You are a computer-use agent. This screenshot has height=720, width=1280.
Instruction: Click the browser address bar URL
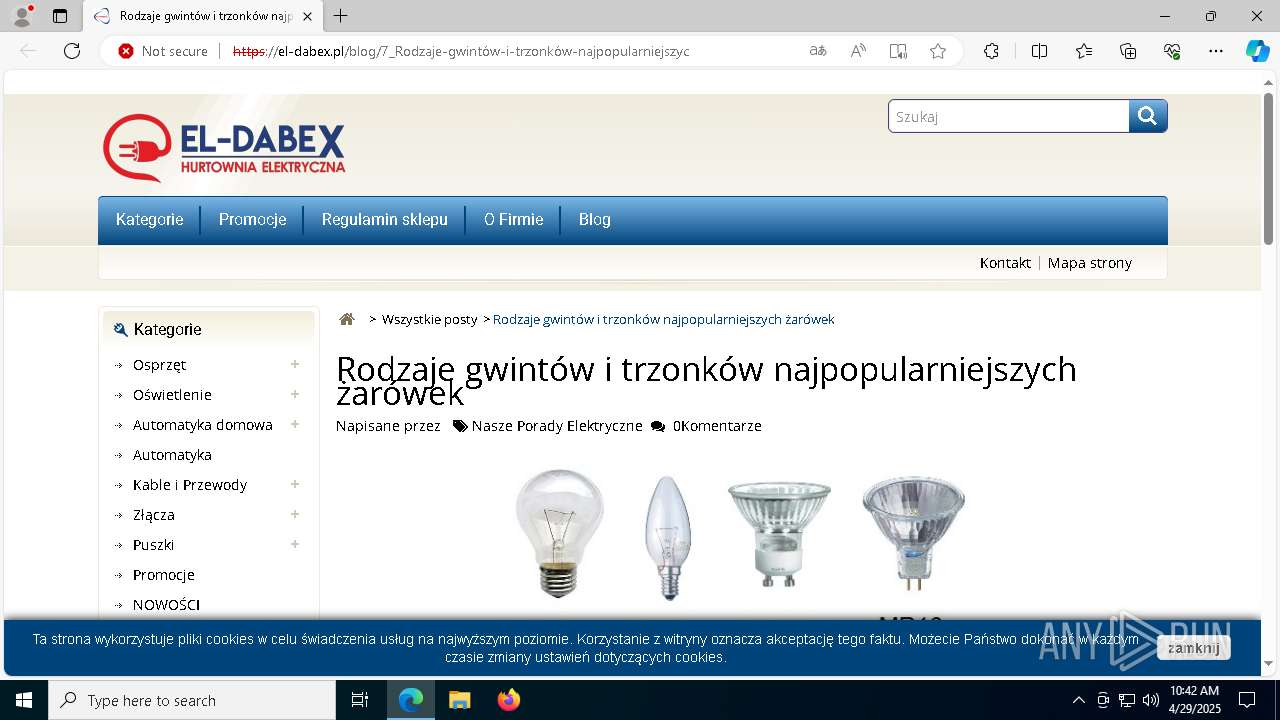pyautogui.click(x=461, y=51)
